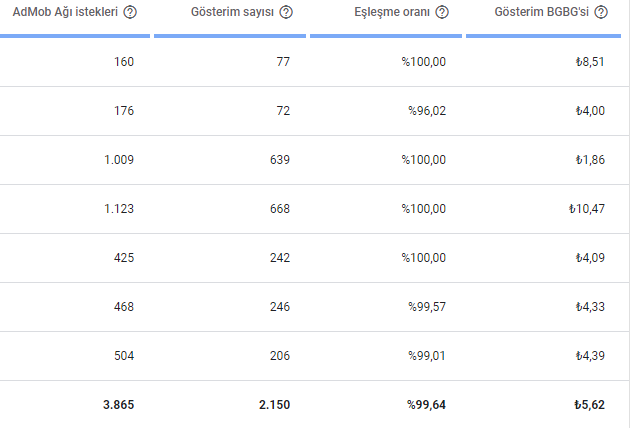Viewport: 630px width, 428px height.
Task: Select the 160 requests cell
Action: click(x=124, y=62)
